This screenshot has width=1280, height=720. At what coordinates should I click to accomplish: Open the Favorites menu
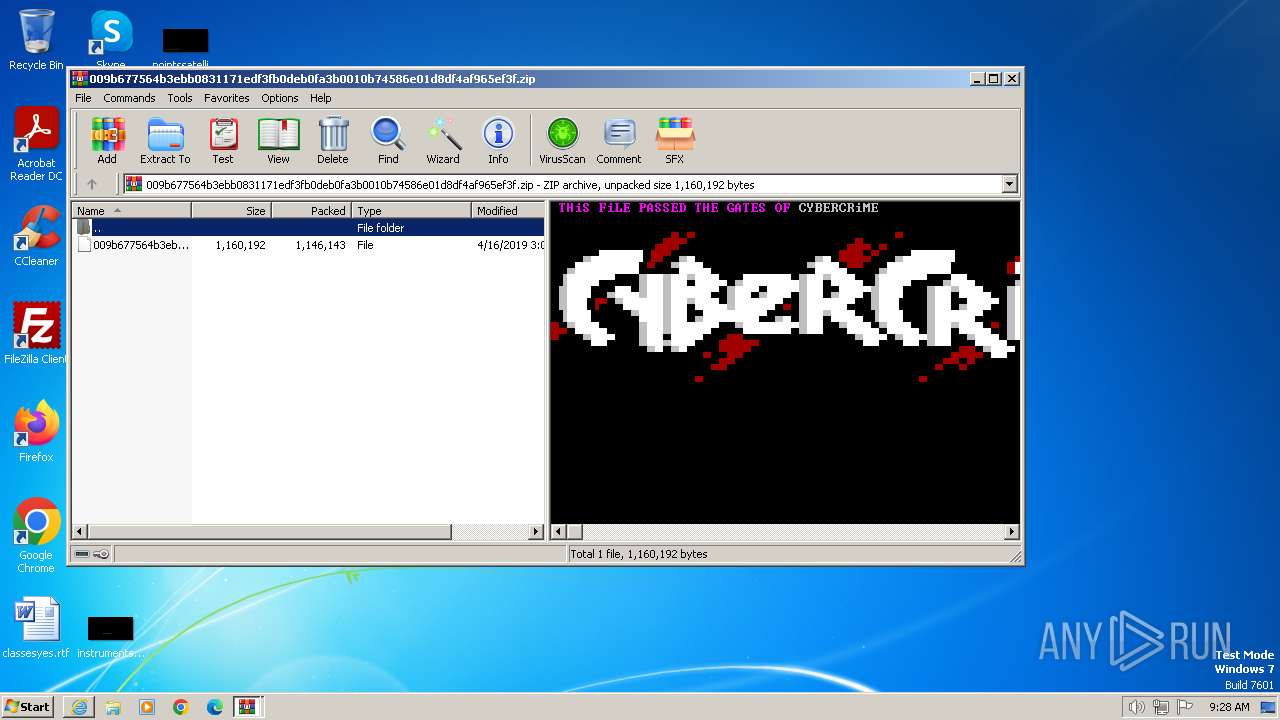(227, 98)
